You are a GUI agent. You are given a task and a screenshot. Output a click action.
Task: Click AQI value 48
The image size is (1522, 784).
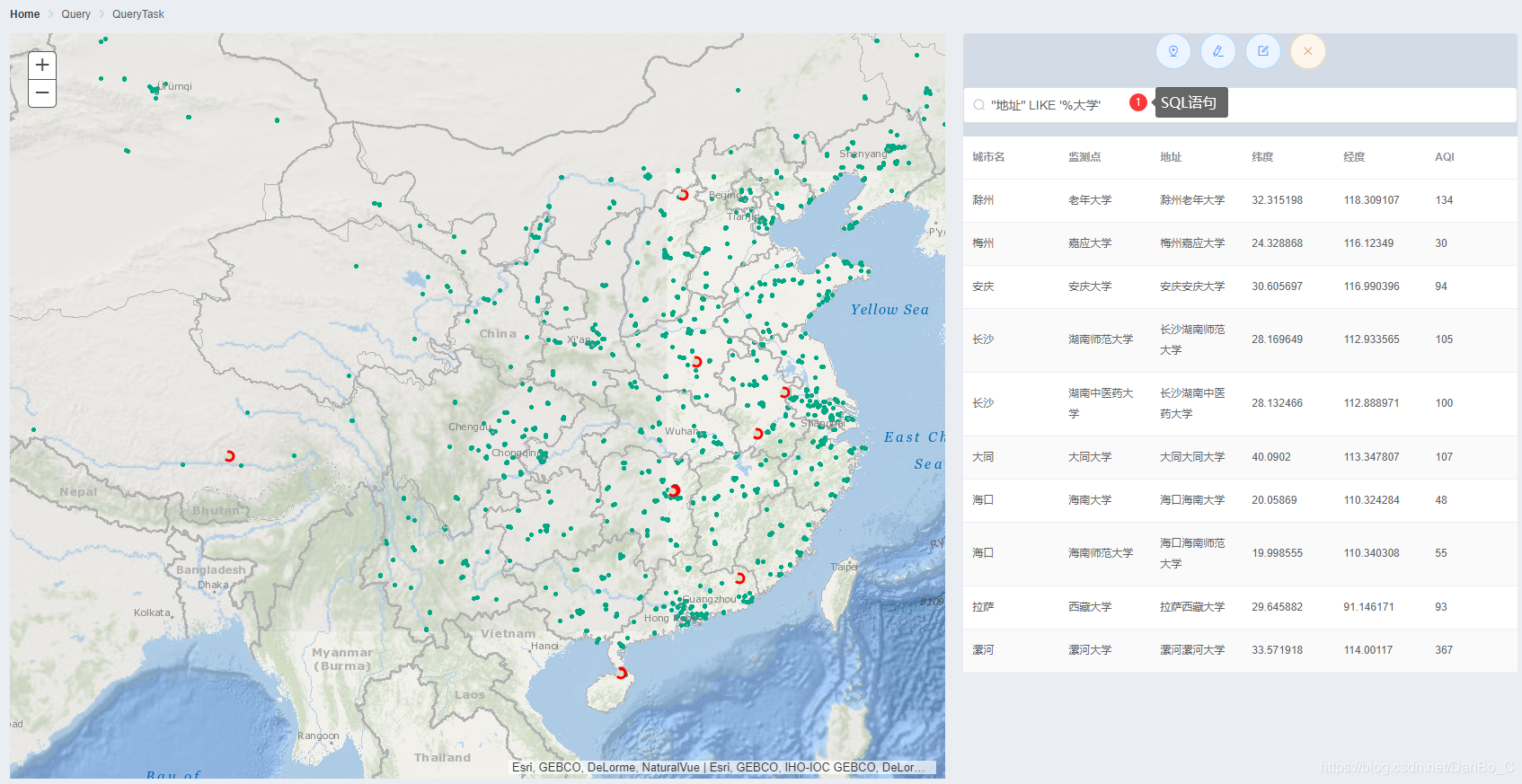pos(1441,500)
